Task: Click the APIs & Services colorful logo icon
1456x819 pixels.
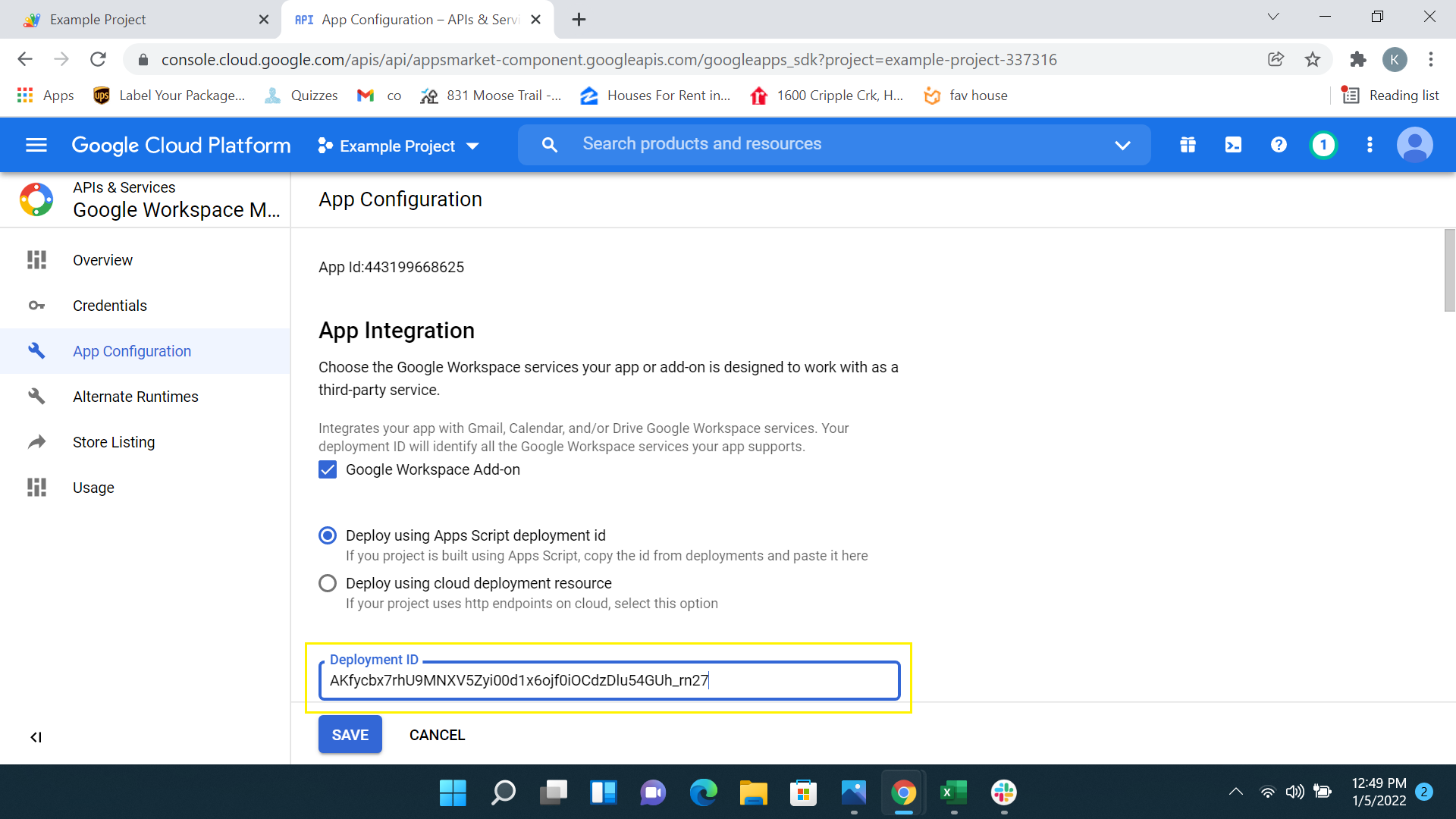Action: click(36, 199)
